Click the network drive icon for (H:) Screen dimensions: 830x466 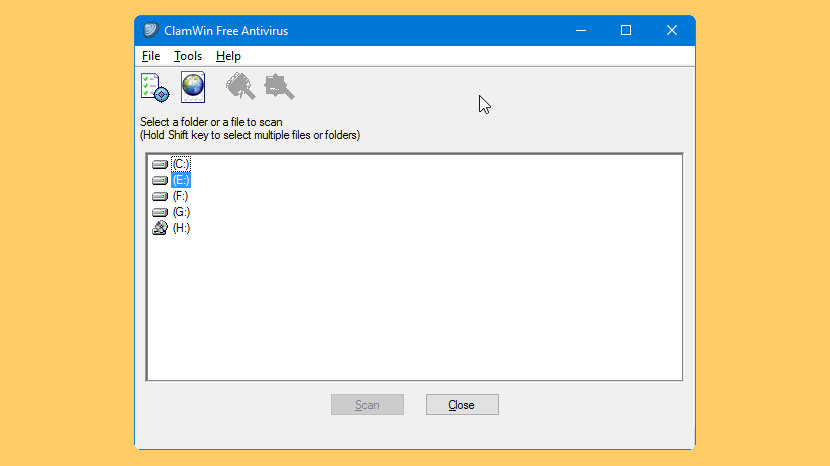click(x=159, y=228)
